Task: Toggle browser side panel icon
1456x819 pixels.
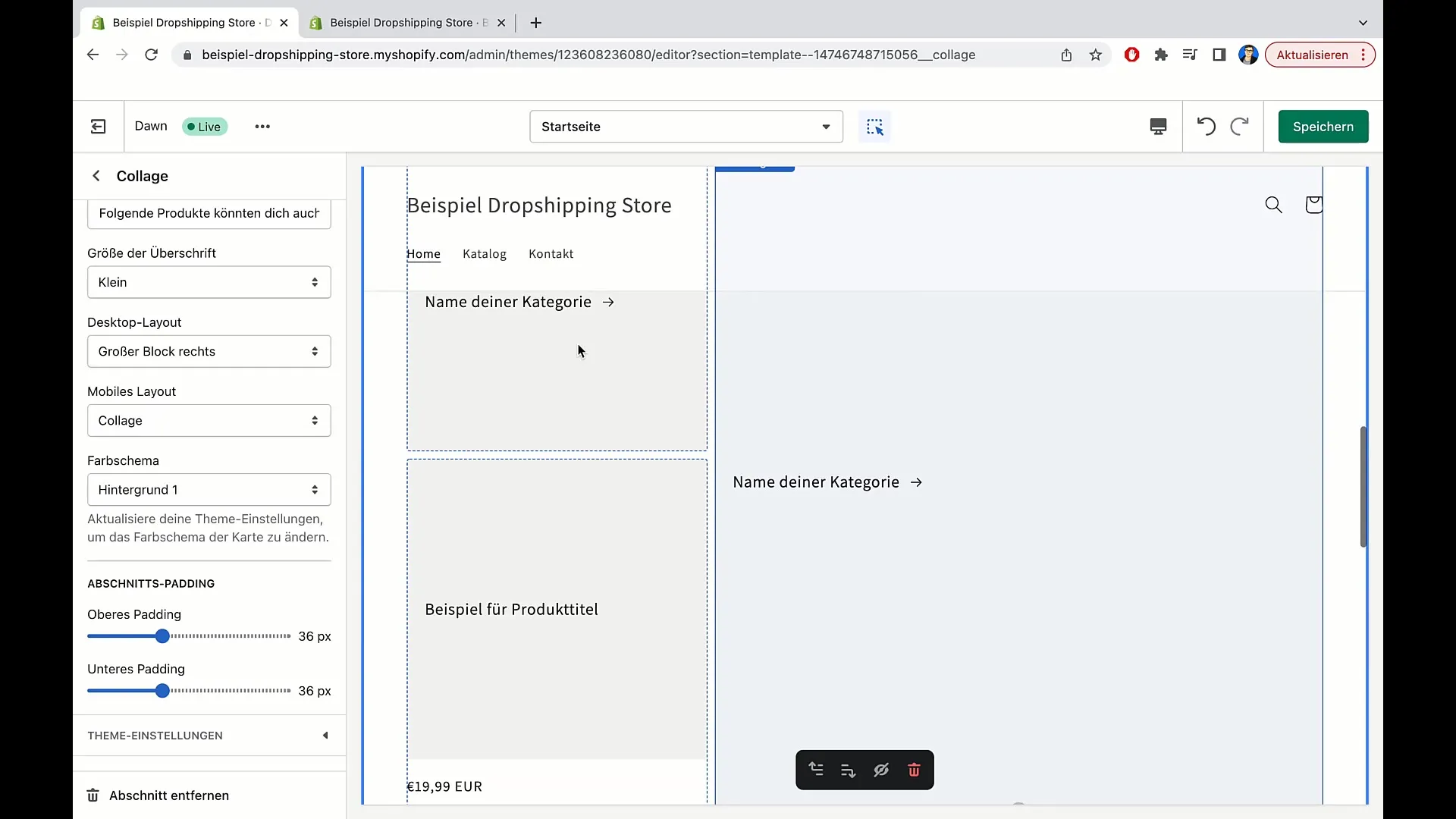Action: (1219, 55)
